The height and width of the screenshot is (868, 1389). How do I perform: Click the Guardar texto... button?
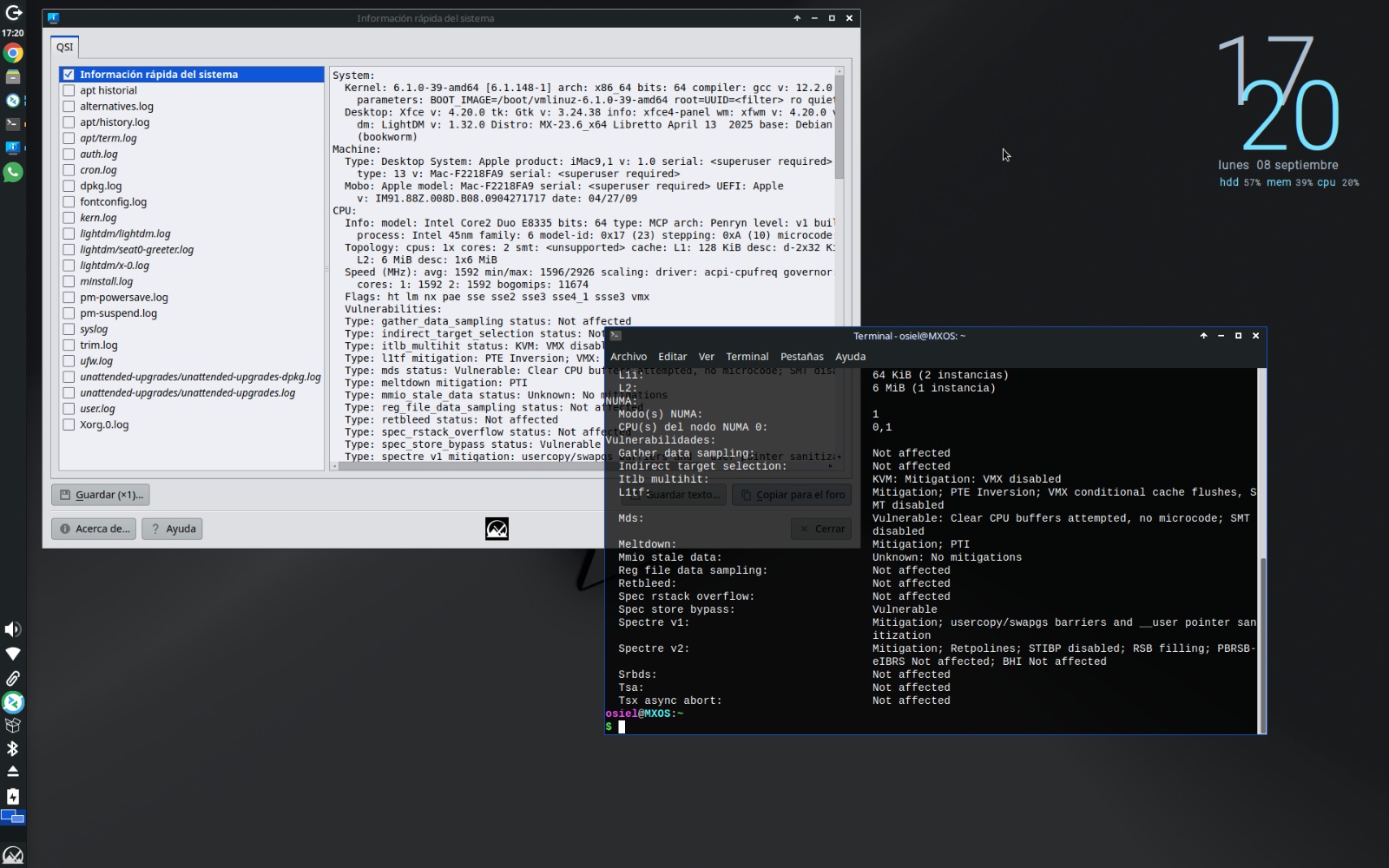point(675,495)
